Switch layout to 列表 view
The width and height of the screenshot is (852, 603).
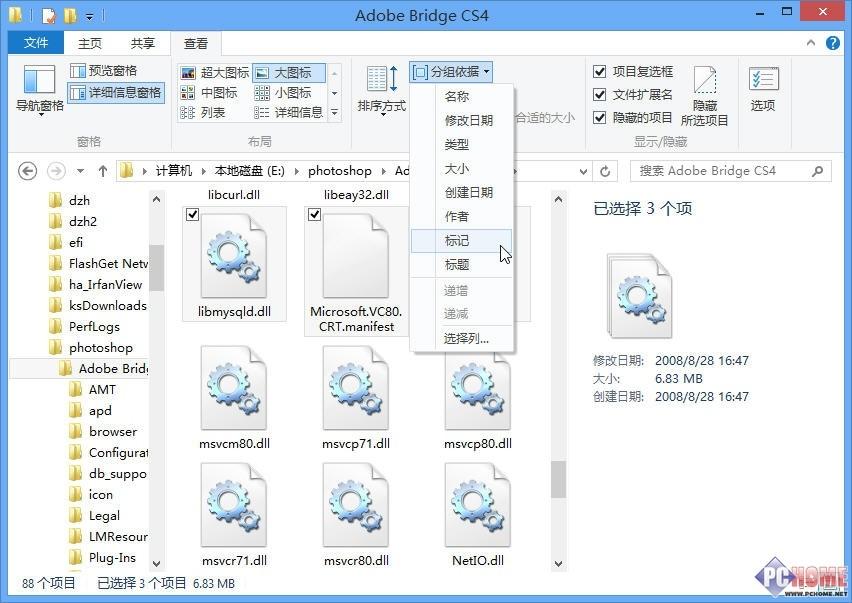click(x=203, y=112)
